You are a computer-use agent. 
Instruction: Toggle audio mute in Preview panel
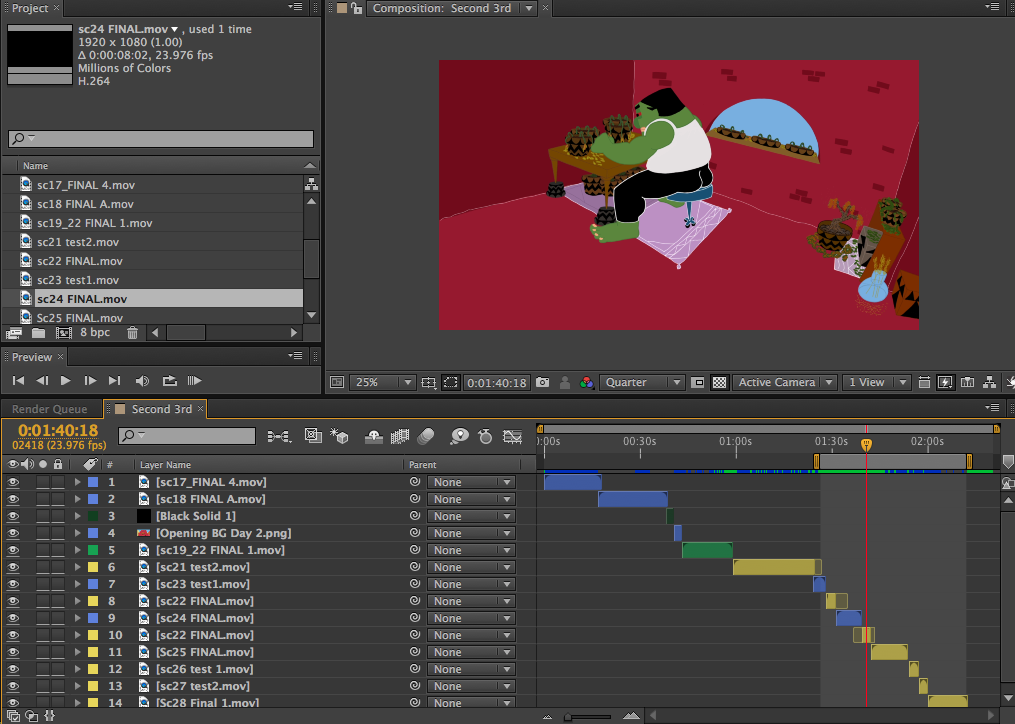(142, 381)
